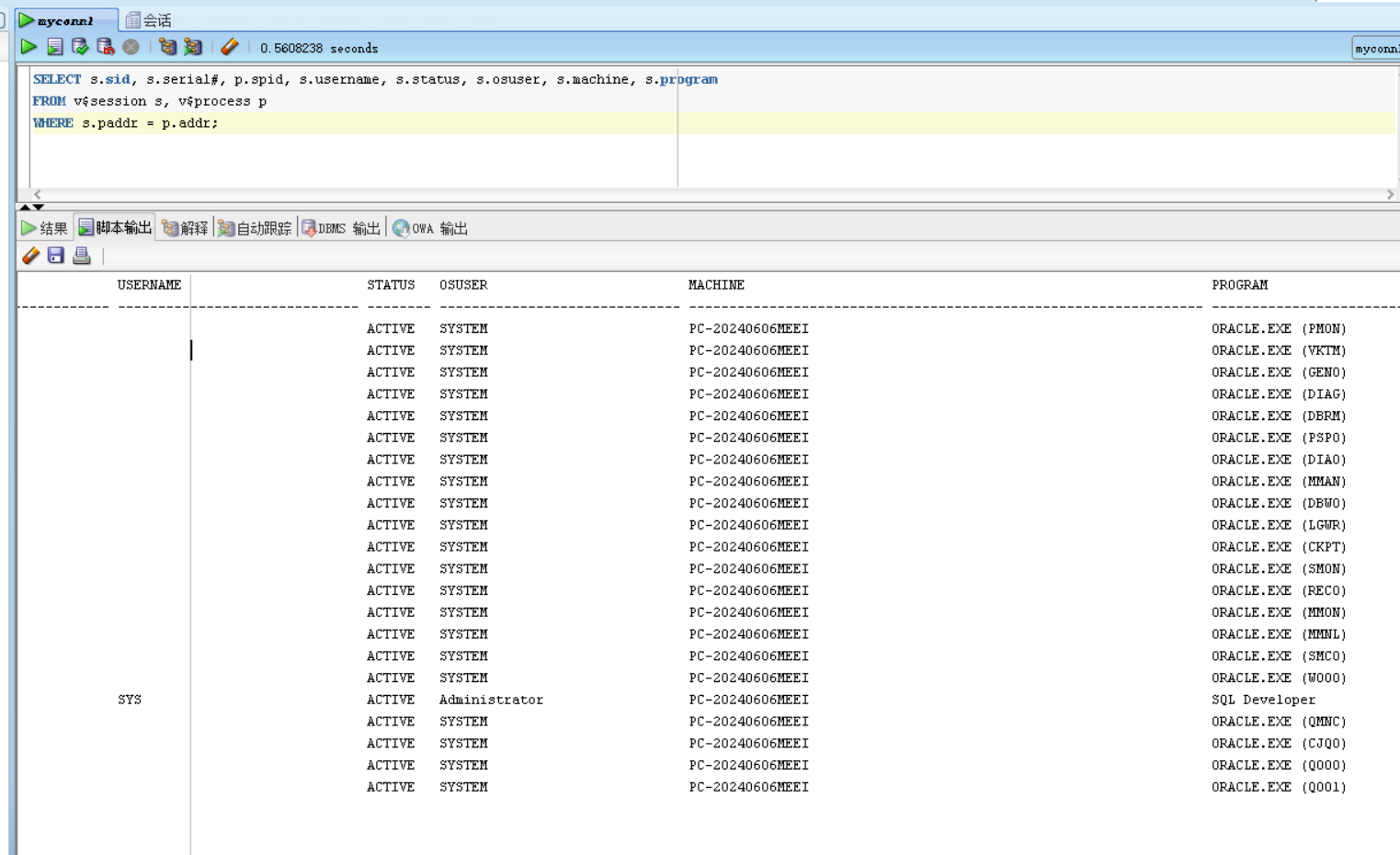The image size is (1400, 855).
Task: Click the FROM v$session line in editor
Action: [150, 101]
